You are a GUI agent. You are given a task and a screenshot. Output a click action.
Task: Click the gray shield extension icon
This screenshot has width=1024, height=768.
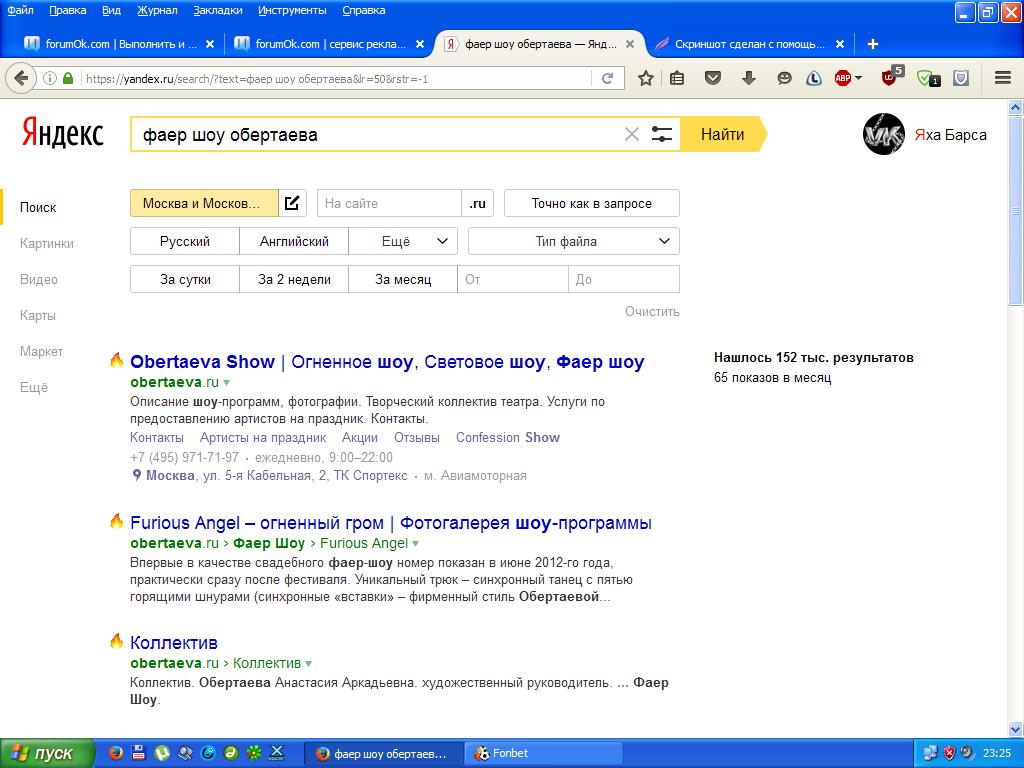(961, 78)
